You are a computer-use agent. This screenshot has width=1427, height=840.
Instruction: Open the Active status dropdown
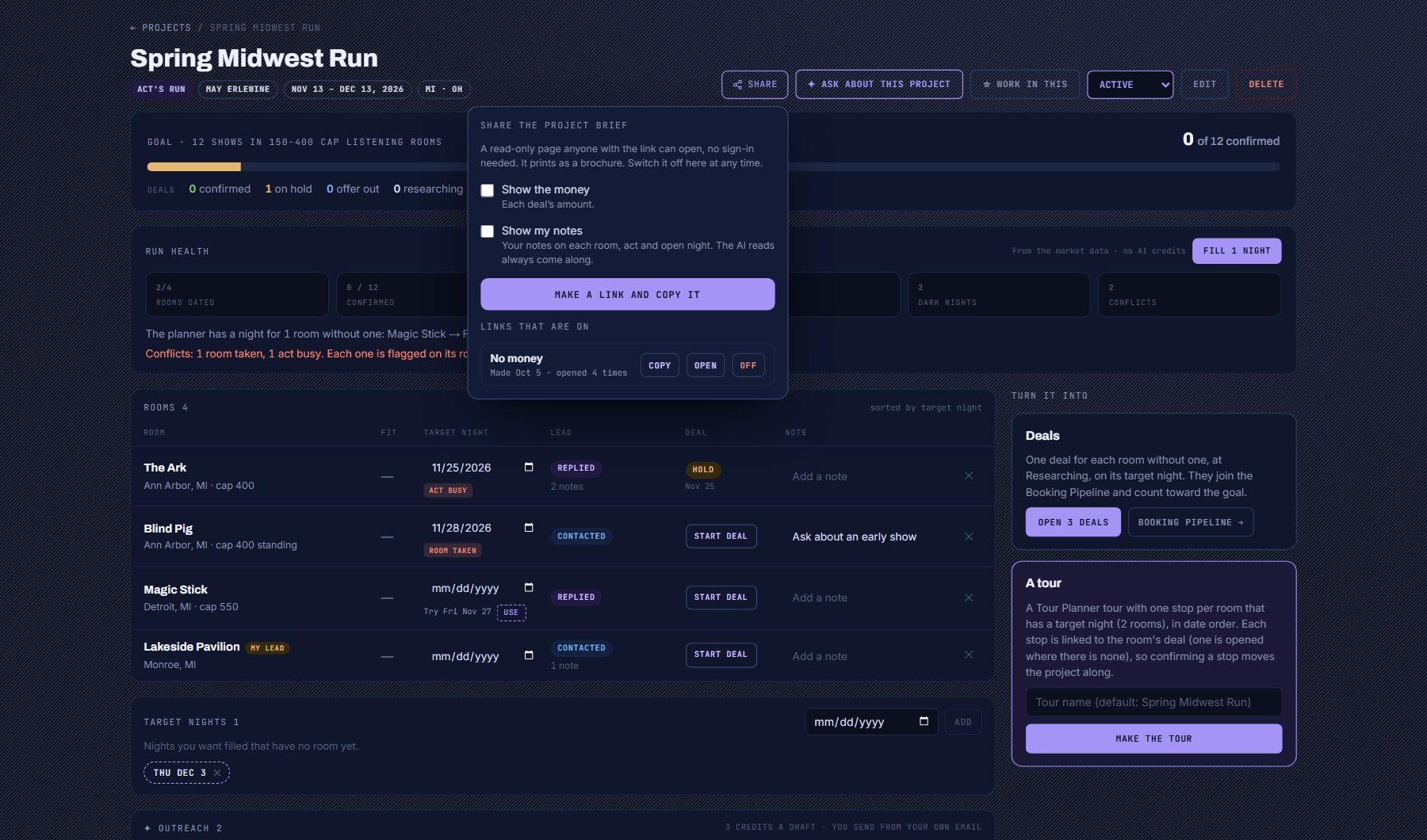1130,85
